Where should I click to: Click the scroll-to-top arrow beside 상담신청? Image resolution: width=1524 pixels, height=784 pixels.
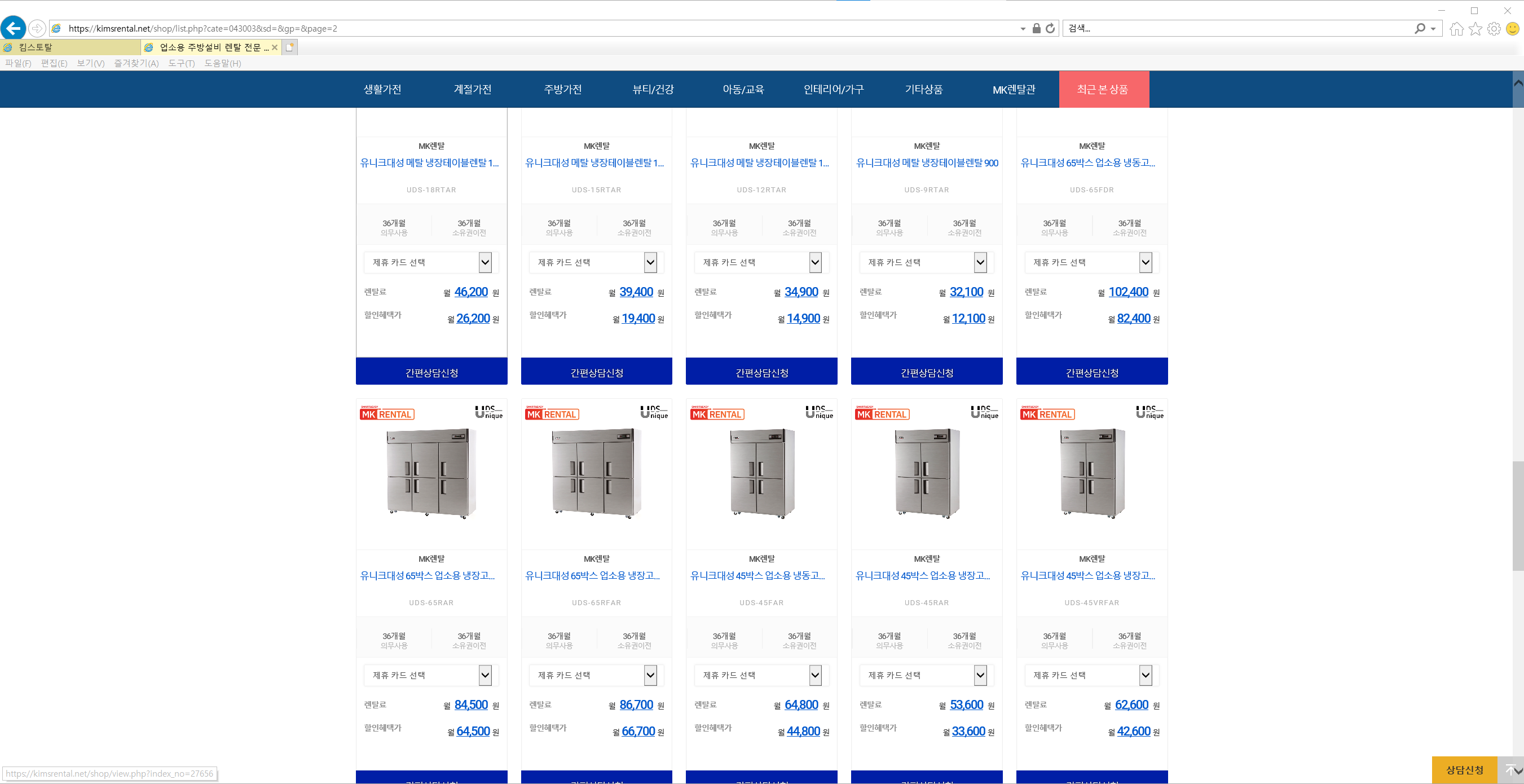(1510, 770)
